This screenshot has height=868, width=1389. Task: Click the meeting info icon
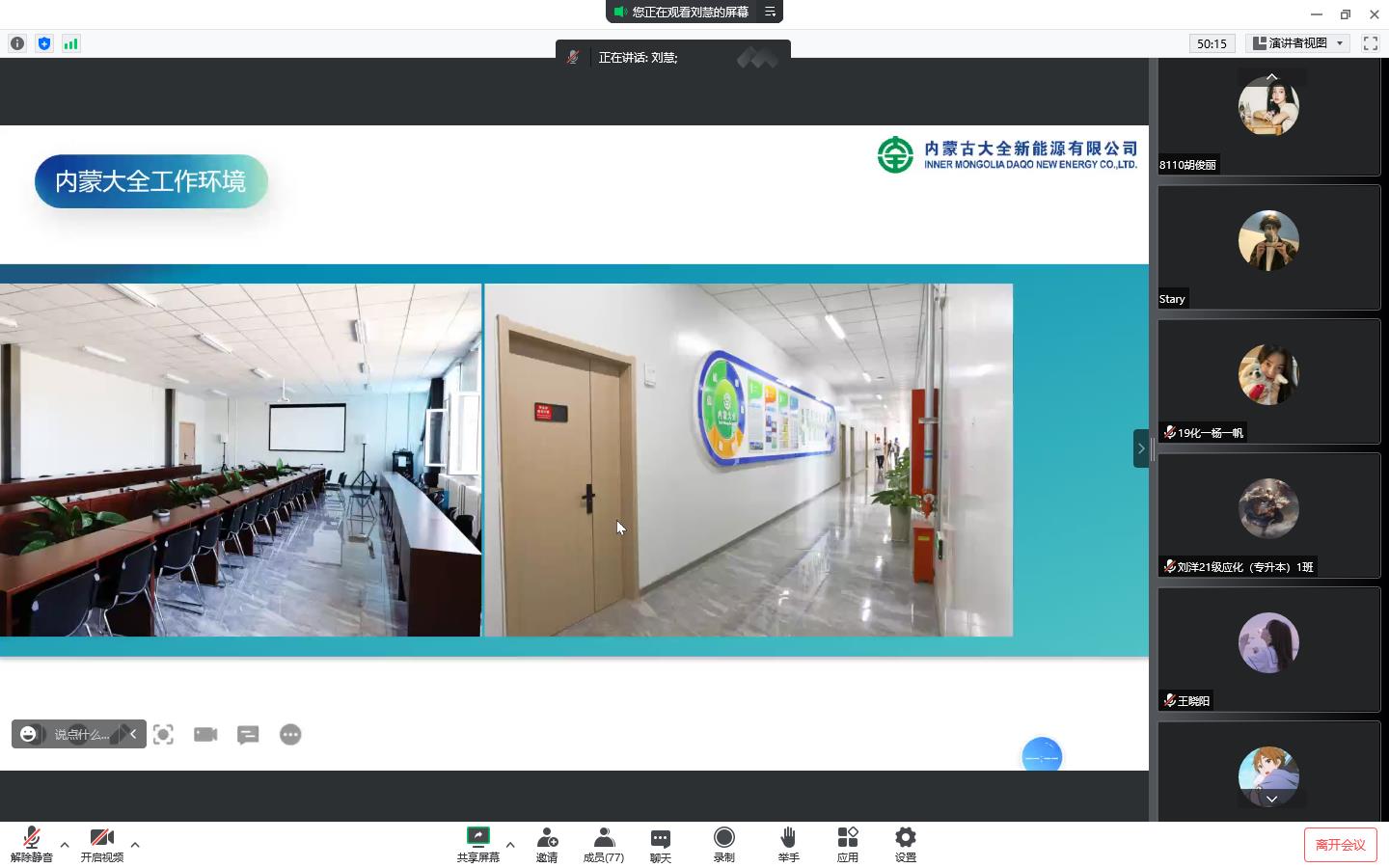coord(17,43)
